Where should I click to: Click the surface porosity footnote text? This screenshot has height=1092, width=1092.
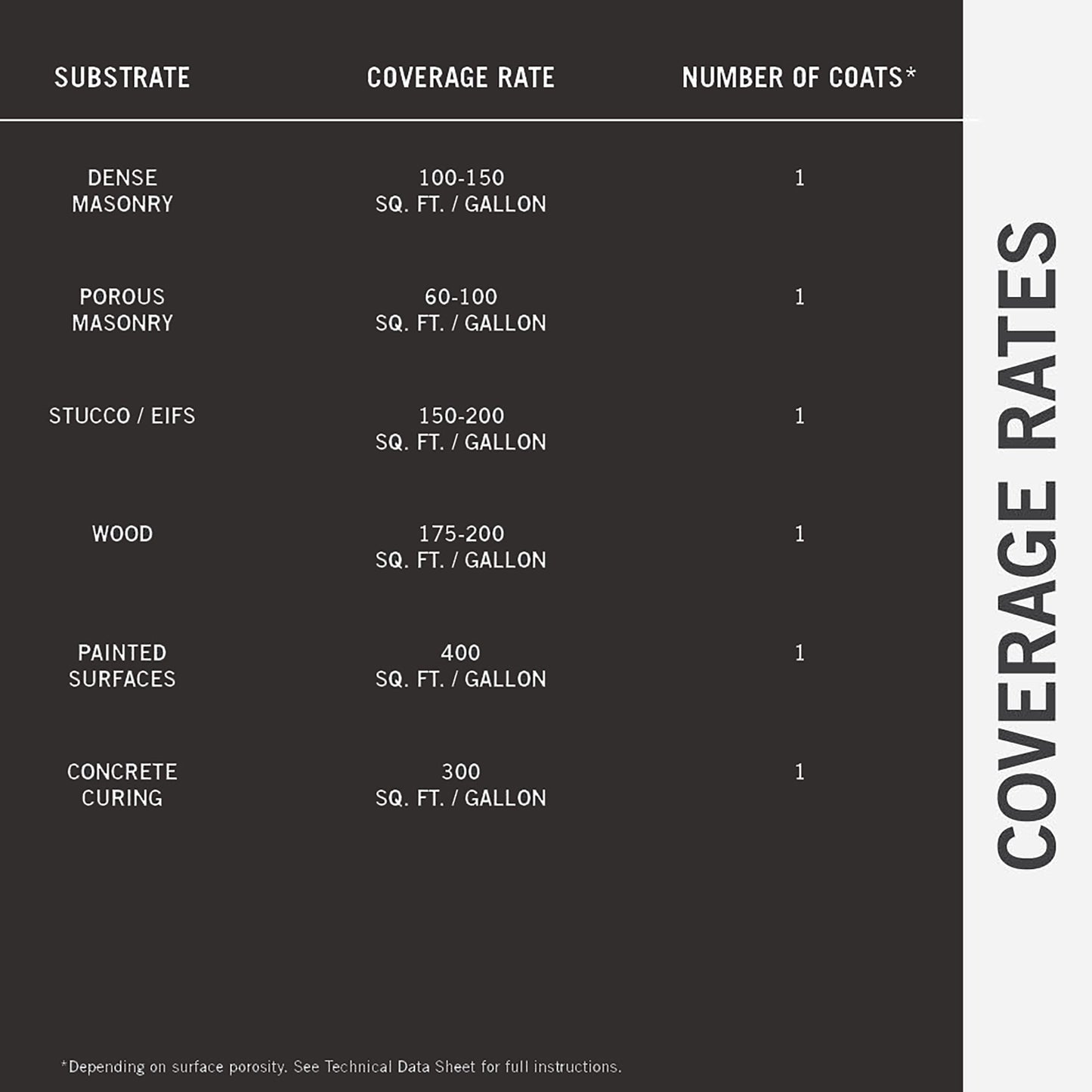tap(341, 1067)
